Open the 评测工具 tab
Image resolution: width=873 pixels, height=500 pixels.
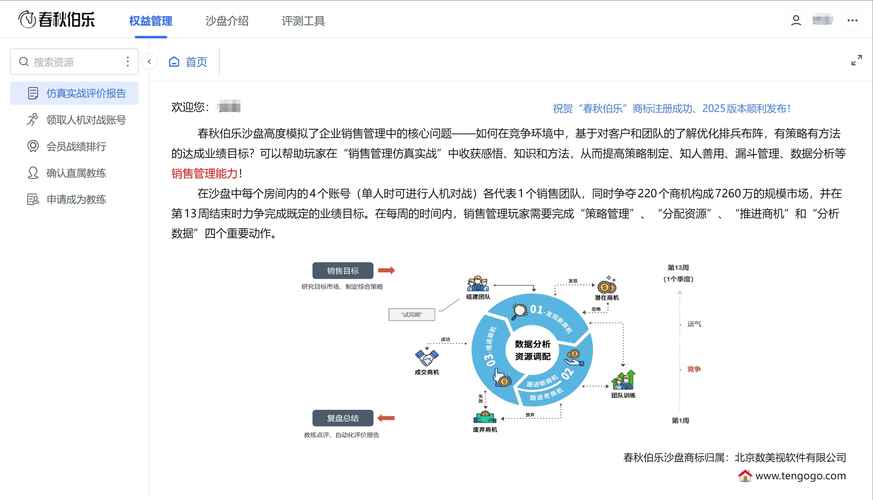coord(303,21)
